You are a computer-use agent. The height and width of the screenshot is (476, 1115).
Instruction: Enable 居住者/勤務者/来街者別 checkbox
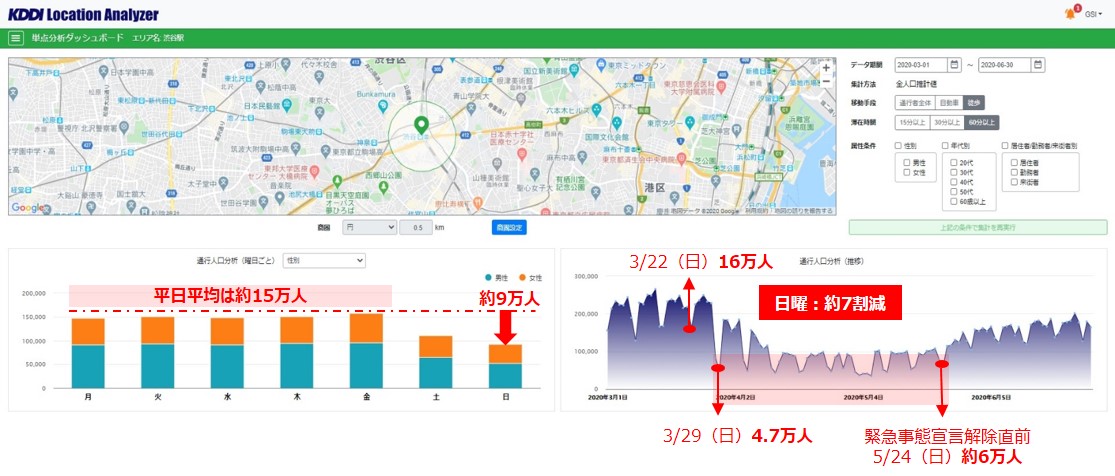[x=1005, y=146]
